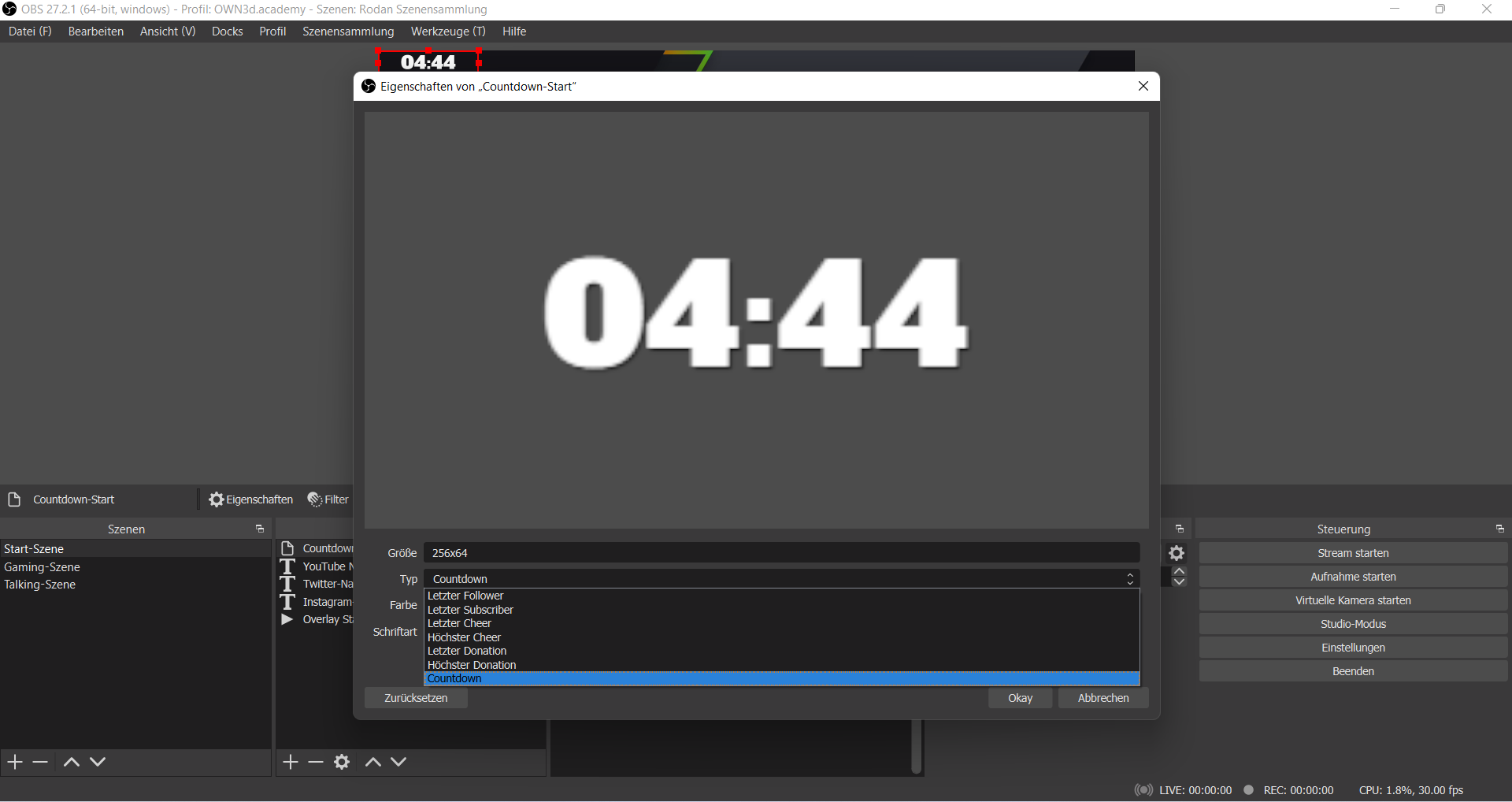Select Letzter Follower from the Typ list
The height and width of the screenshot is (802, 1512).
click(465, 596)
